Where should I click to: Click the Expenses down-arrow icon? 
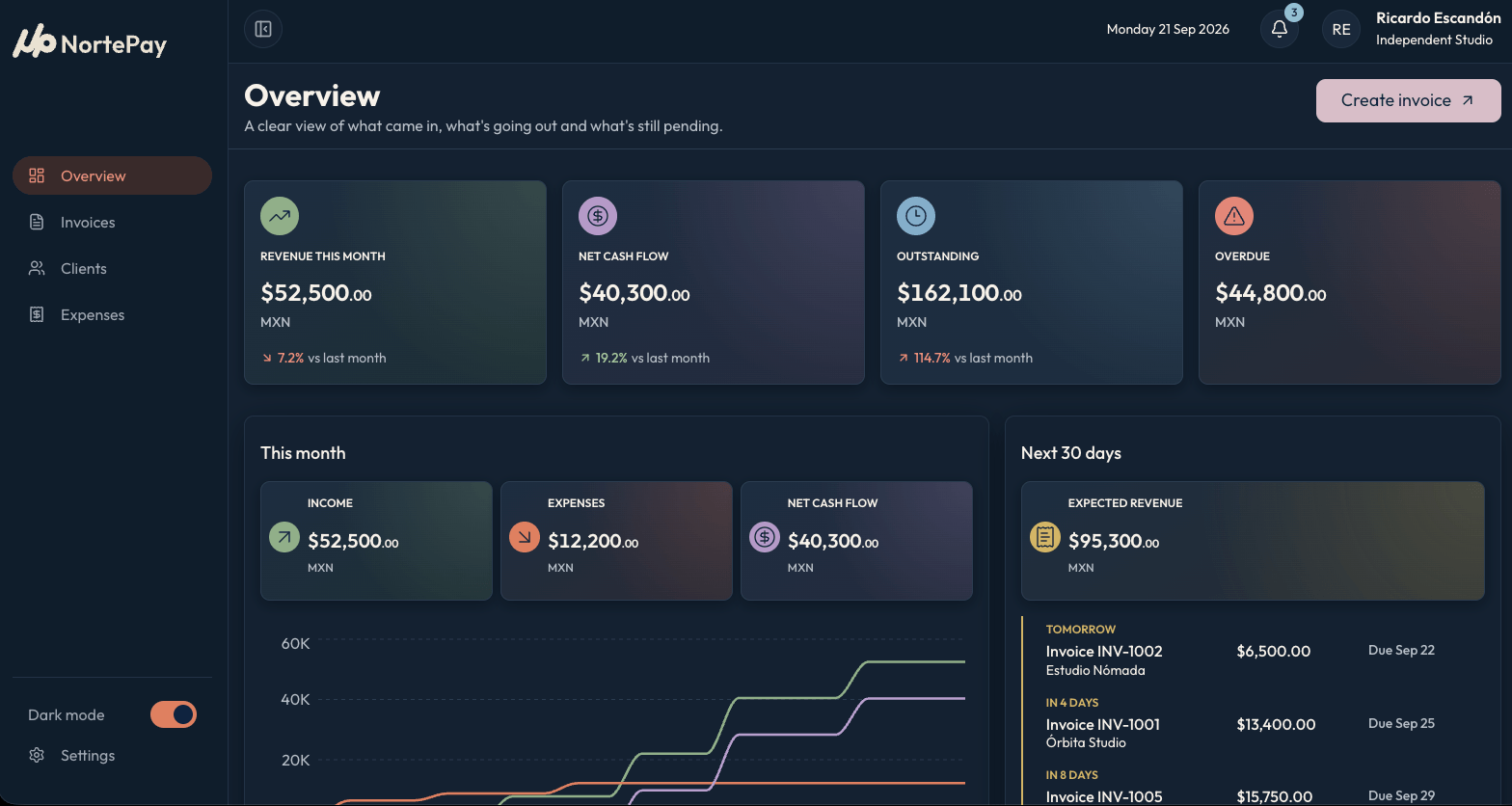pyautogui.click(x=525, y=537)
